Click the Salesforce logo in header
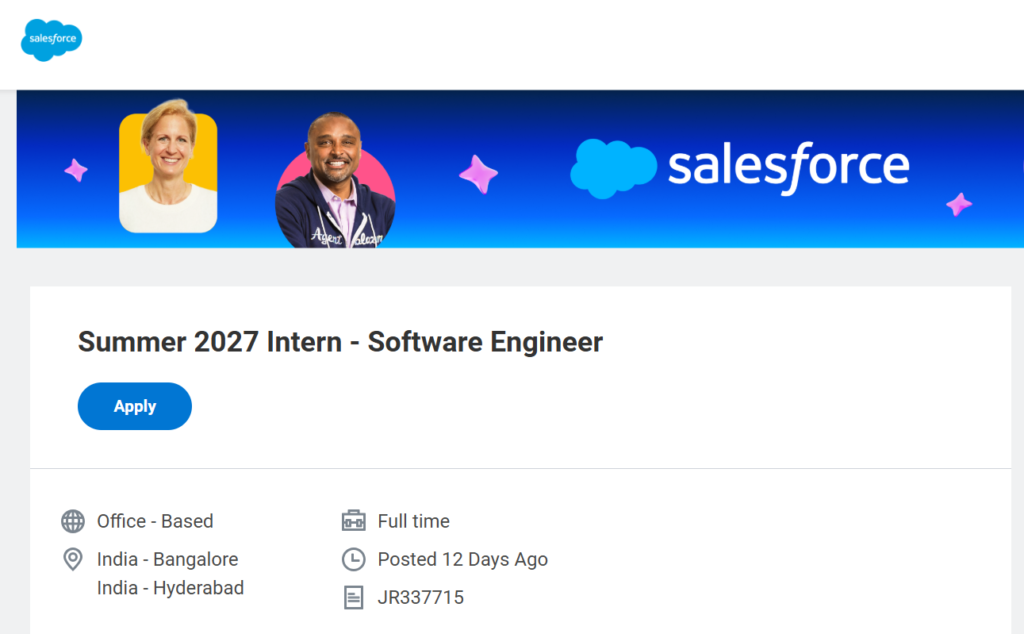Screen dimensions: 1024x634 pos(52,40)
